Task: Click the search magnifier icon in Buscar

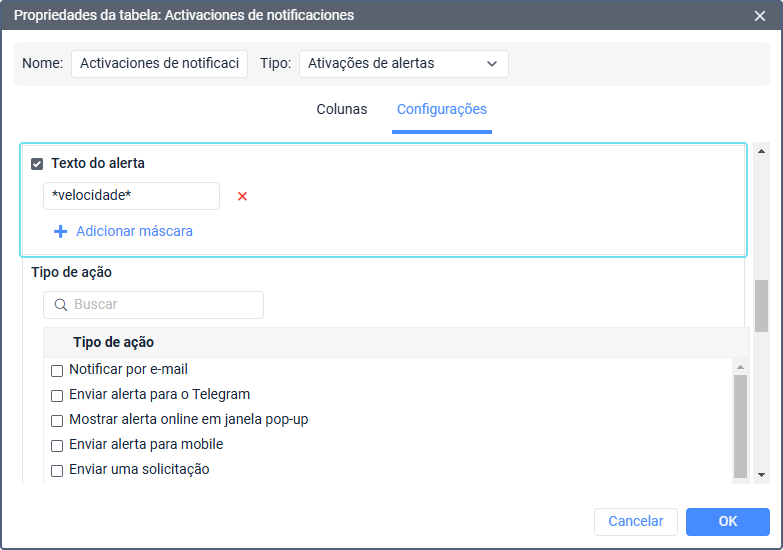Action: [61, 305]
